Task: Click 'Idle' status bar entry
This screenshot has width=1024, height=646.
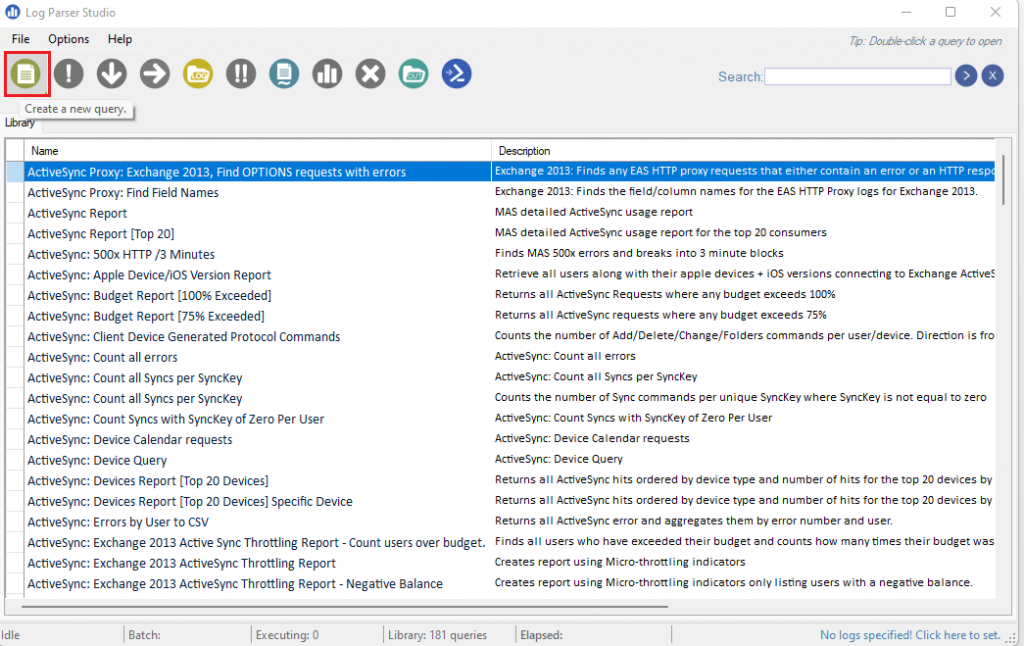Action: (x=10, y=635)
